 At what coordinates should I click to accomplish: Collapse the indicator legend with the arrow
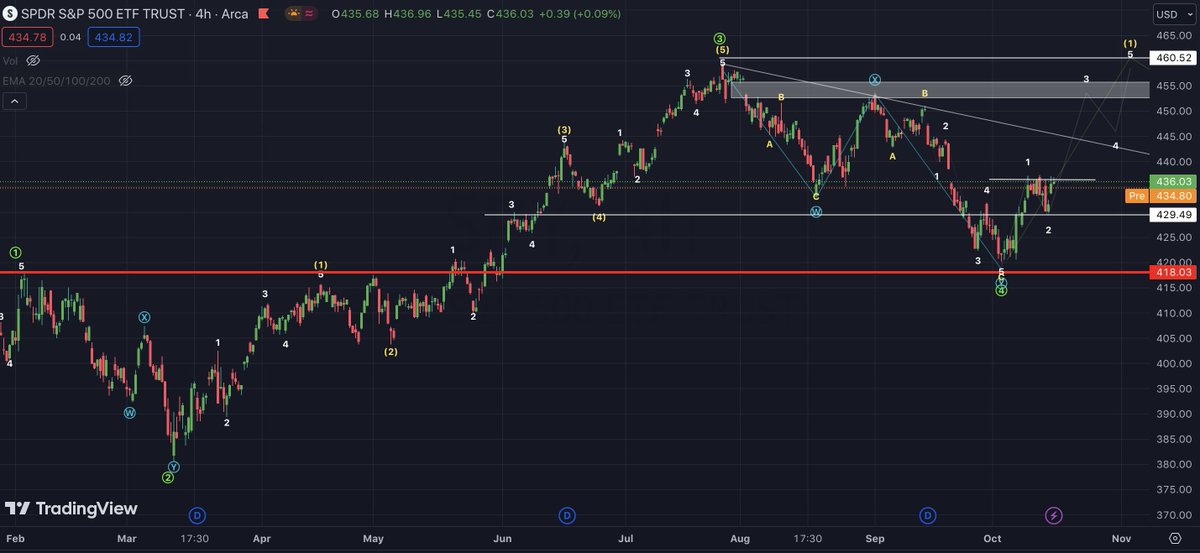click(15, 101)
